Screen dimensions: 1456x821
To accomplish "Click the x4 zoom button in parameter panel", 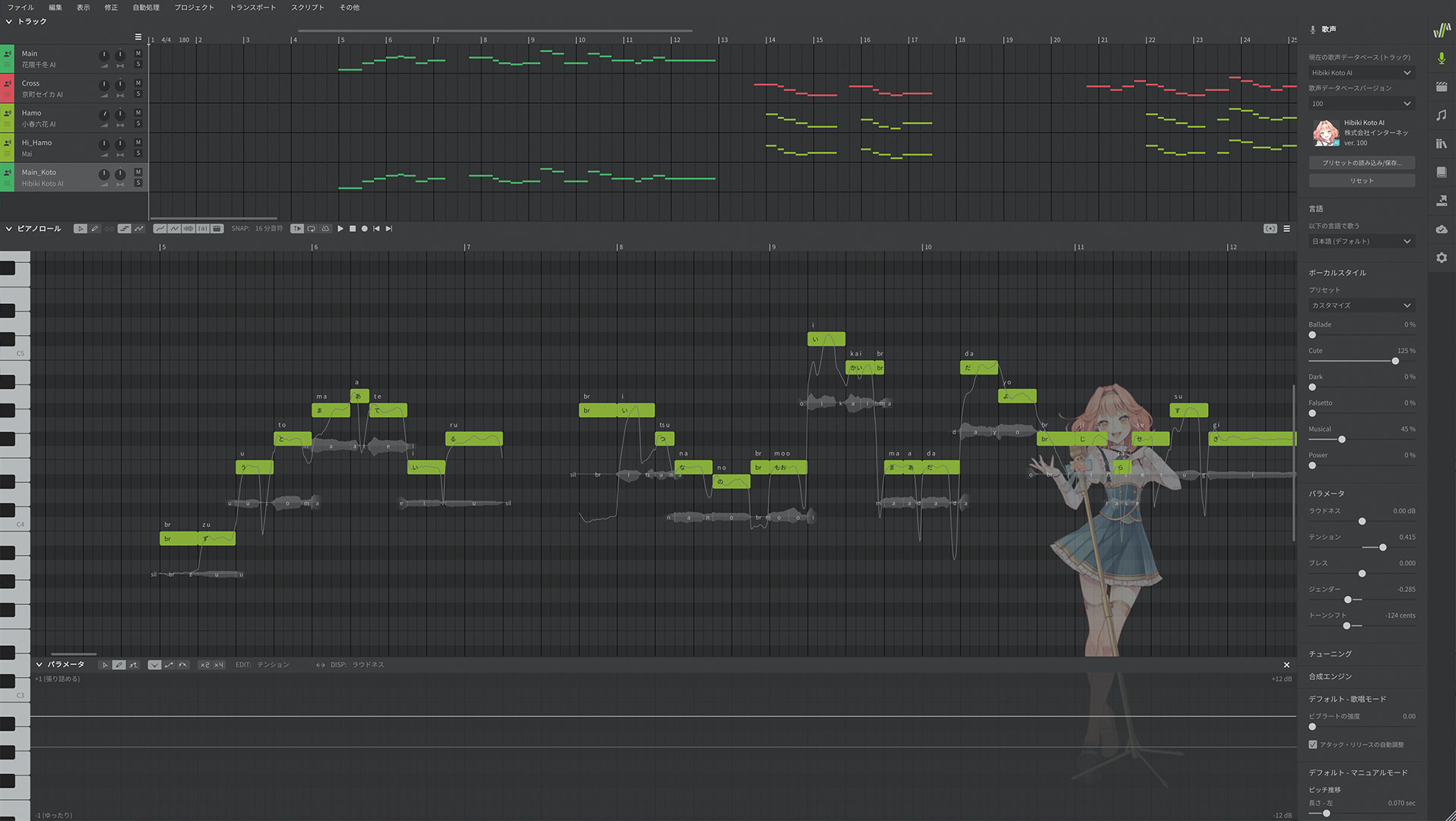I will pos(218,665).
